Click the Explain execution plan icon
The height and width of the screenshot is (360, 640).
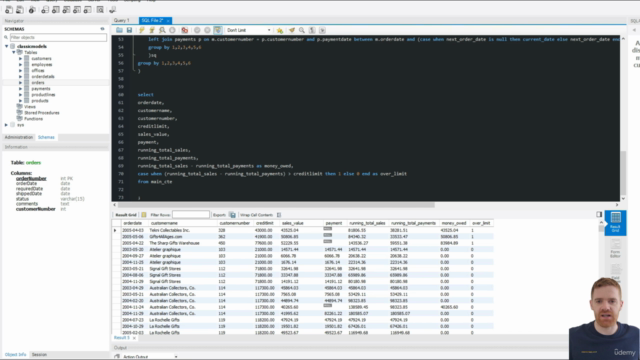(x=162, y=30)
